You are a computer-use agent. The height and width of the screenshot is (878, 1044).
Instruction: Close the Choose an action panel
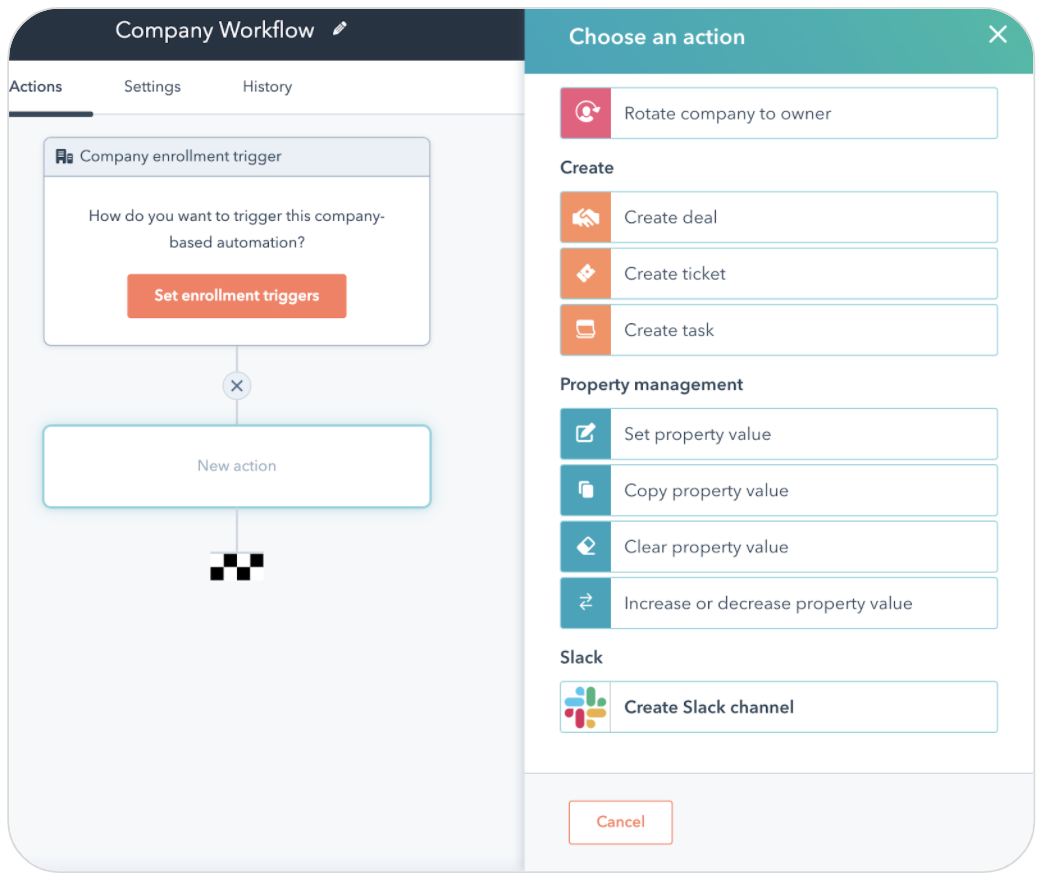(997, 35)
